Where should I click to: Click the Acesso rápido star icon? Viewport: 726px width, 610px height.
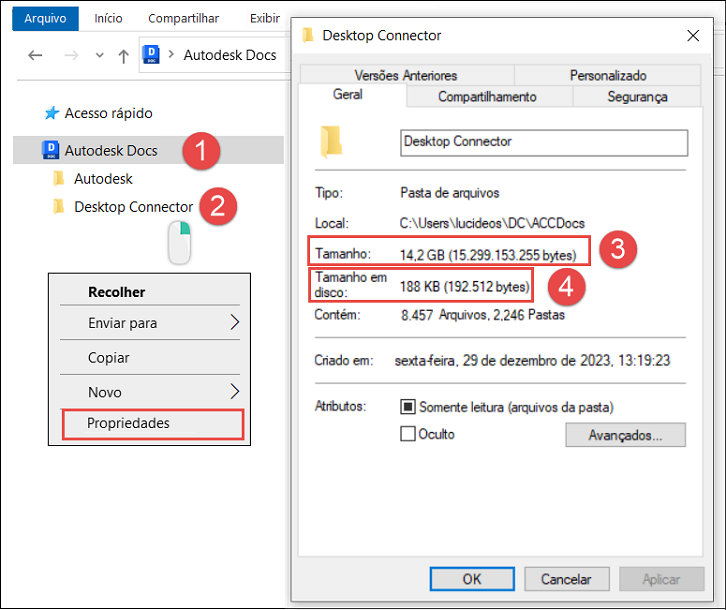[x=51, y=113]
